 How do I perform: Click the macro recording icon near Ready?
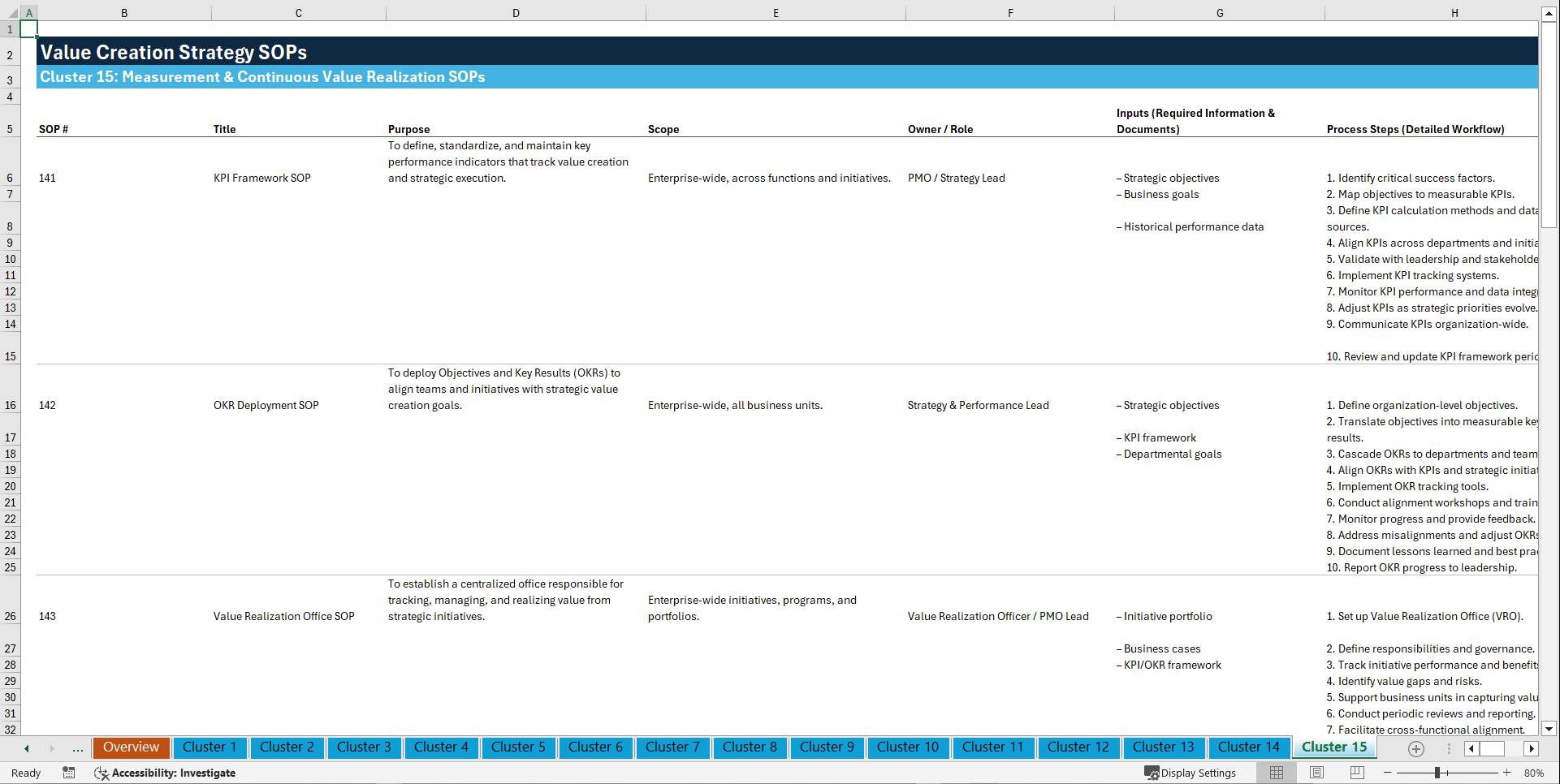point(69,773)
